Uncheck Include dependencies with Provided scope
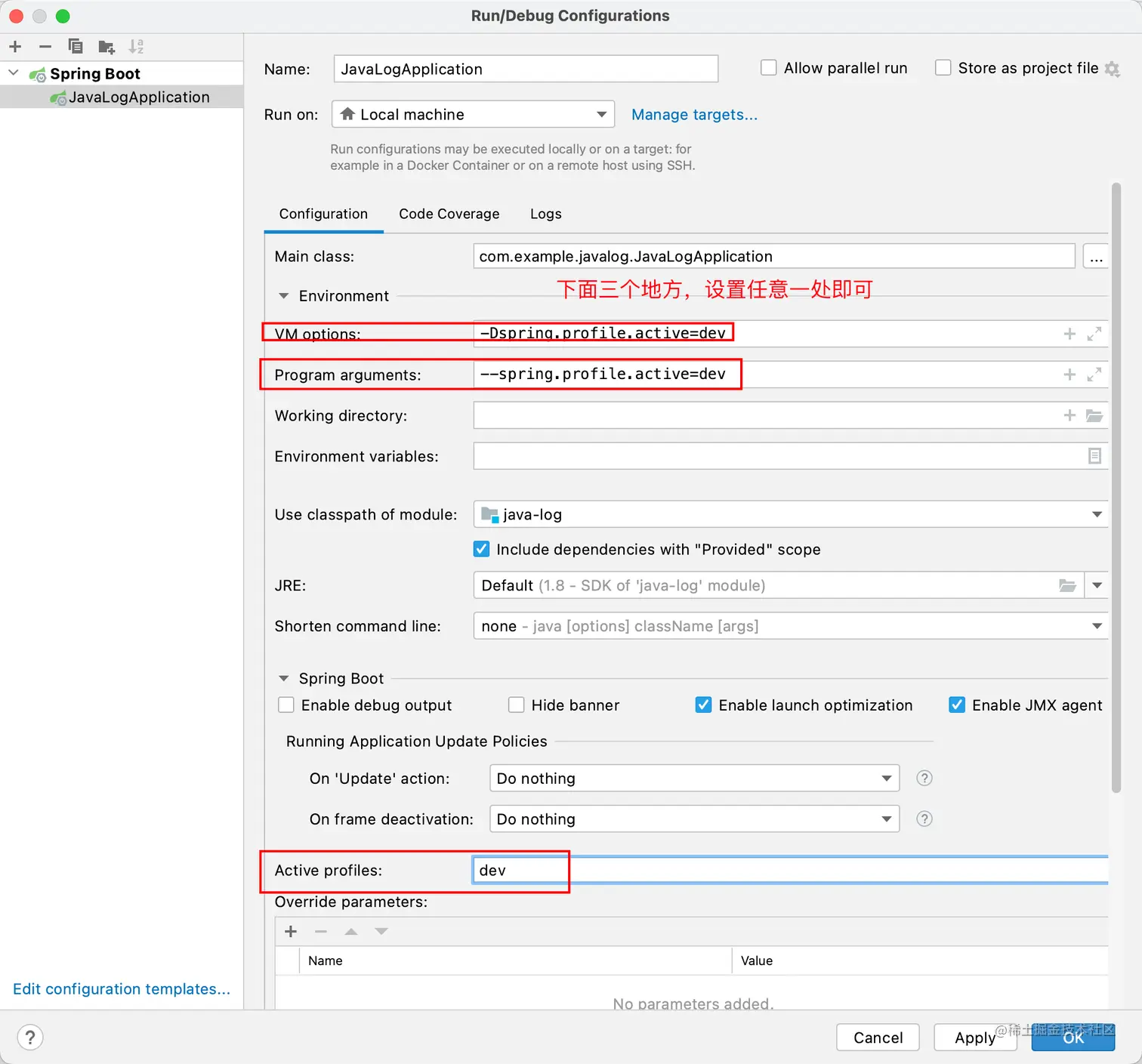 (481, 550)
